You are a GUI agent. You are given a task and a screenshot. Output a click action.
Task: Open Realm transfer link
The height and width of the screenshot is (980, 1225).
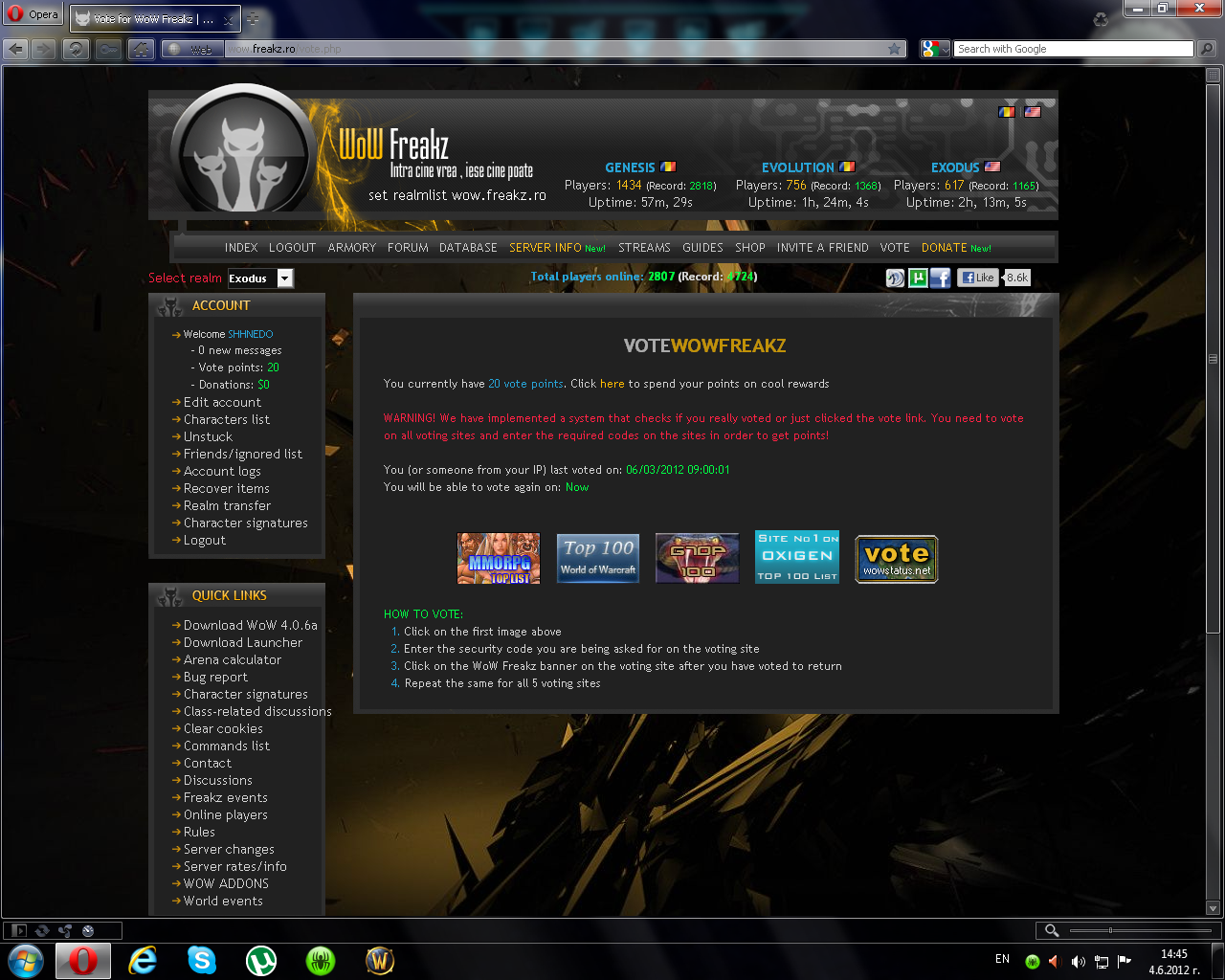[x=227, y=505]
